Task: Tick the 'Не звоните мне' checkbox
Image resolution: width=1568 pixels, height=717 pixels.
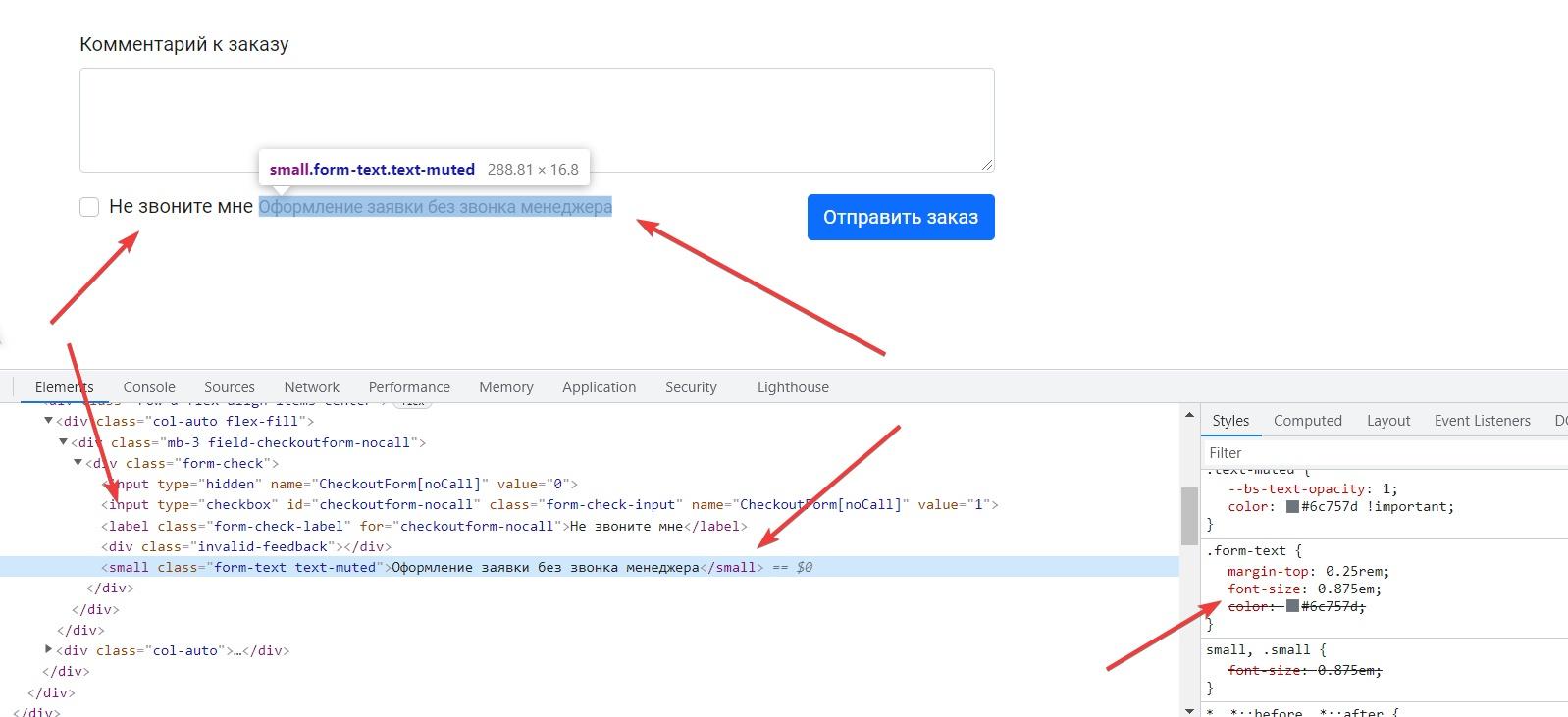Action: tap(89, 207)
